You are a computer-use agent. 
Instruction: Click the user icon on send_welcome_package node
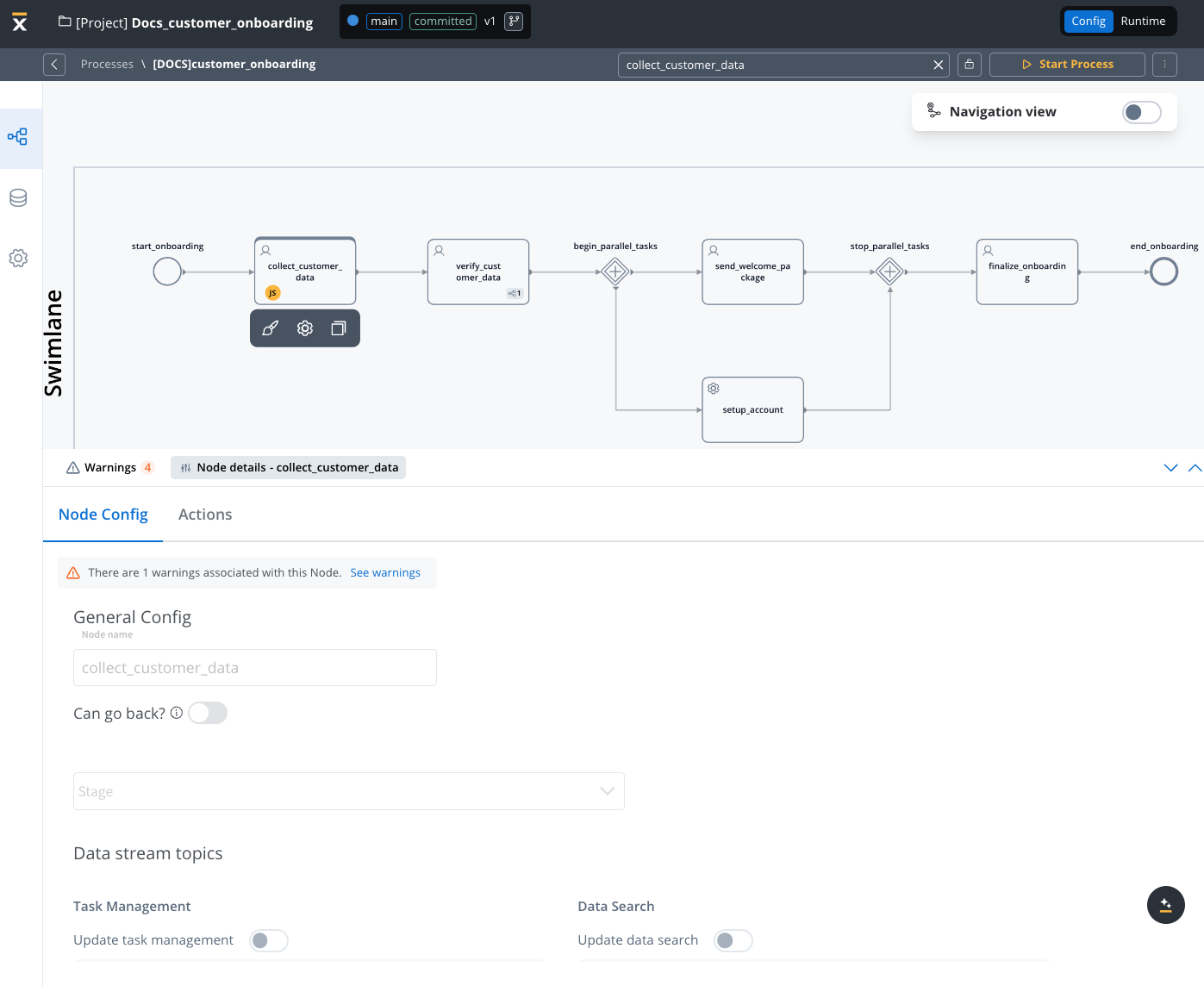point(714,251)
